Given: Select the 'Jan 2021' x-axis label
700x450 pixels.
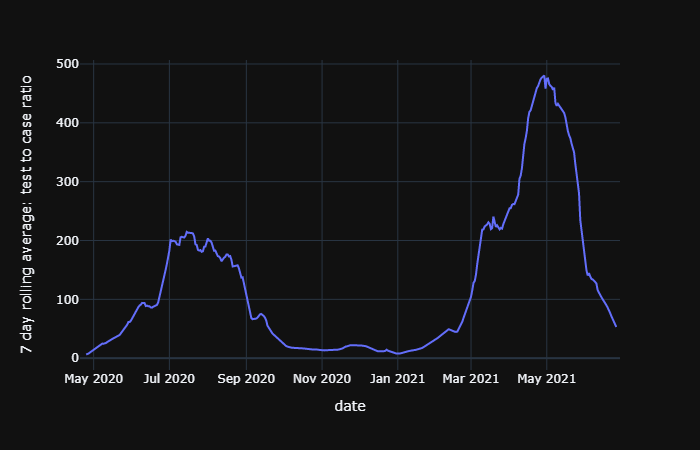Looking at the screenshot, I should click(398, 379).
